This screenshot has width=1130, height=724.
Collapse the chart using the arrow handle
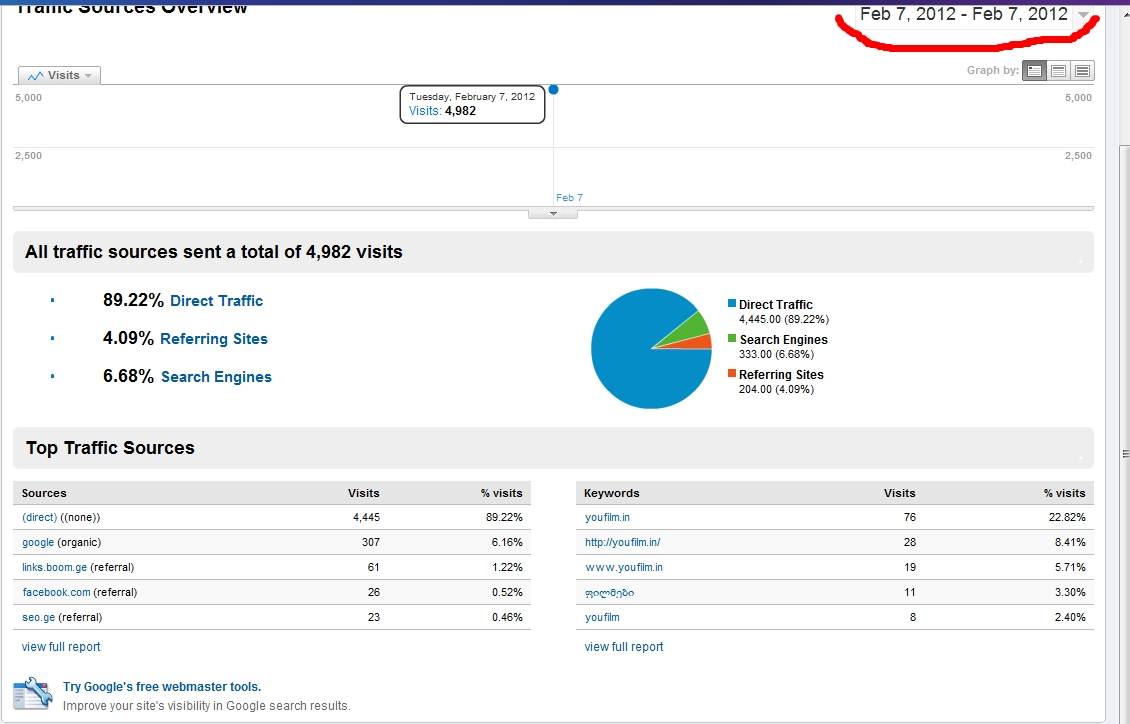(x=553, y=214)
